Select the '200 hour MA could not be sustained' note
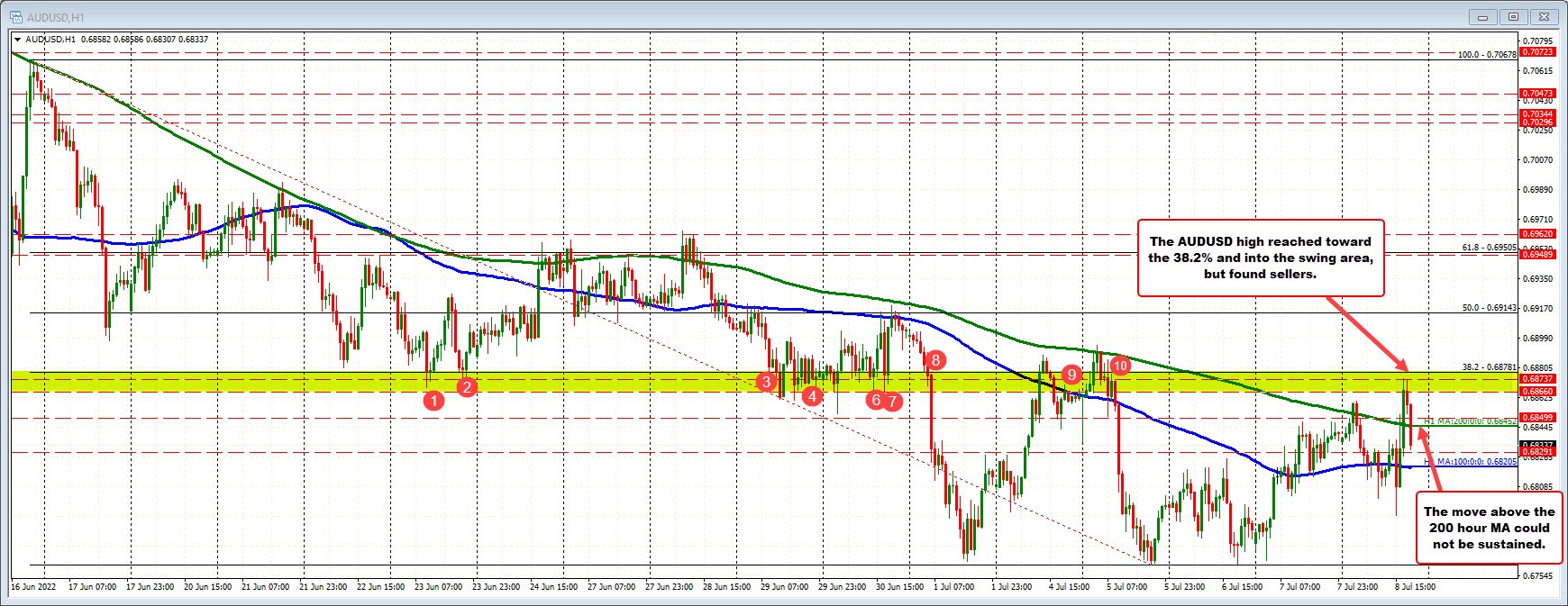 click(1487, 528)
